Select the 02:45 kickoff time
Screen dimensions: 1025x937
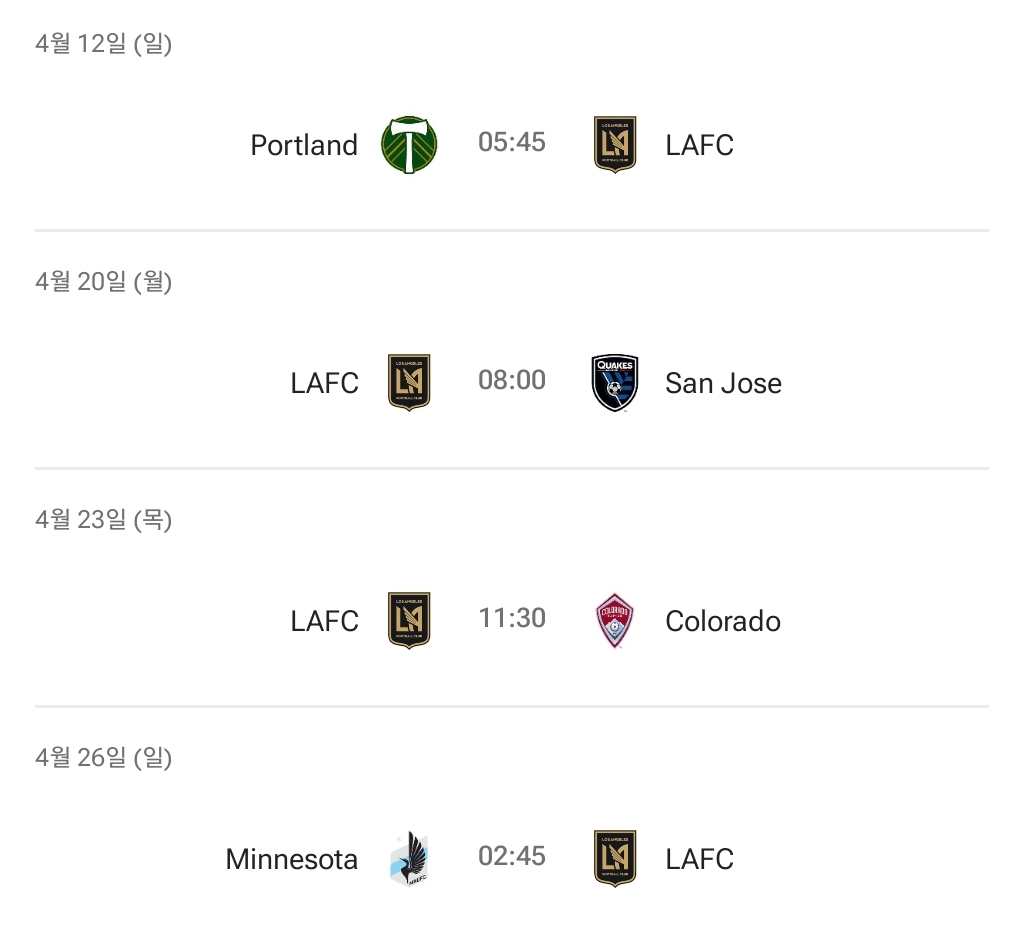(x=512, y=856)
